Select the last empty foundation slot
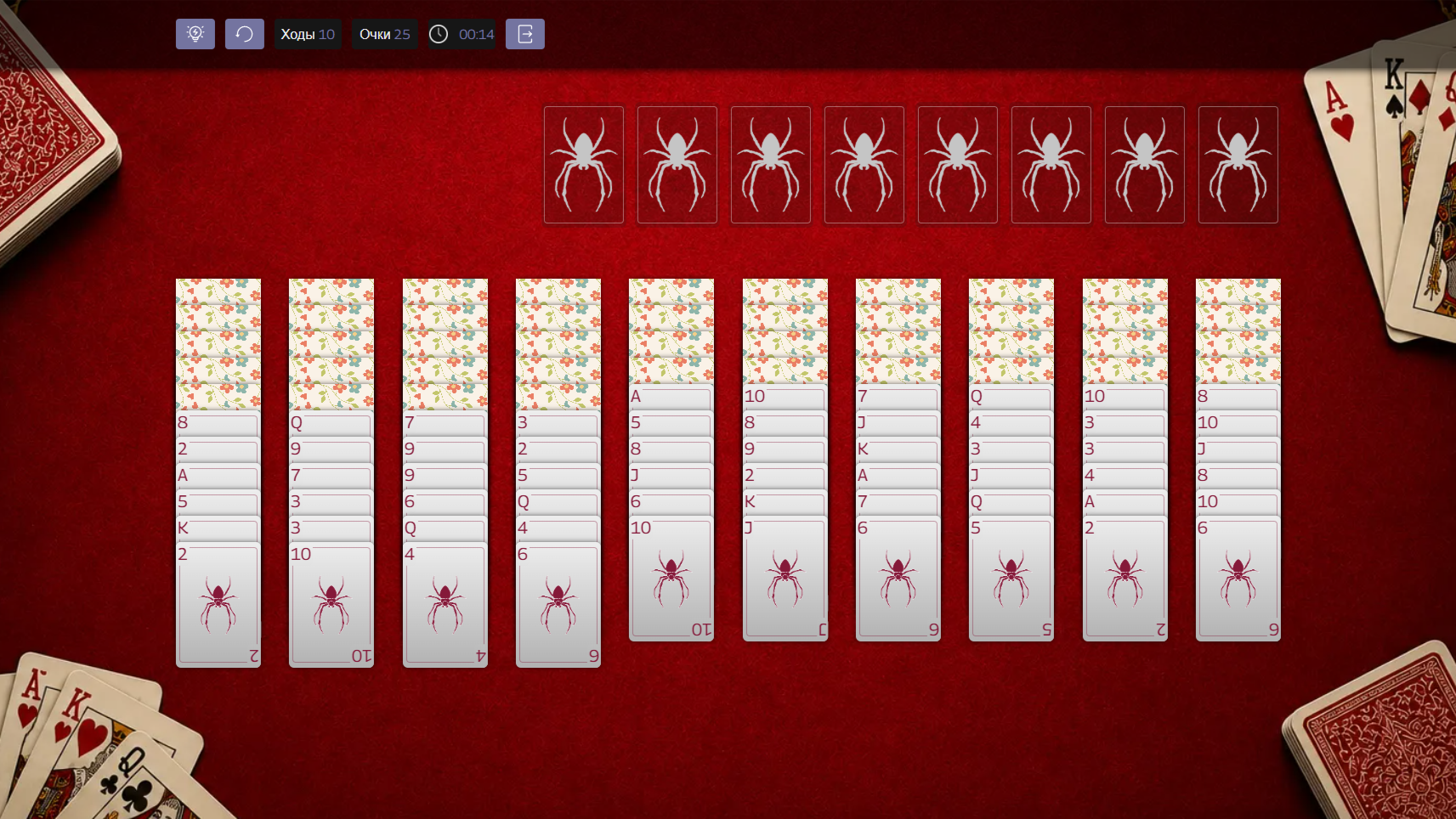 click(x=1238, y=165)
